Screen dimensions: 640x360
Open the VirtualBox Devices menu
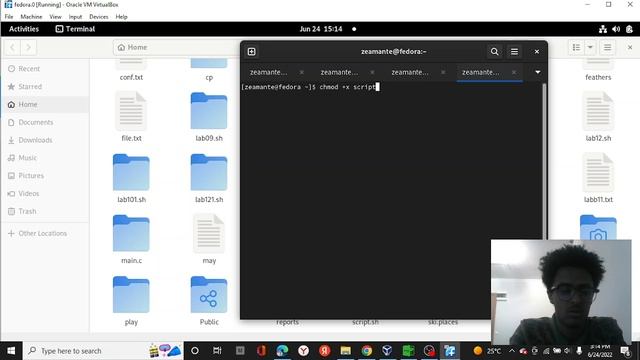99,17
